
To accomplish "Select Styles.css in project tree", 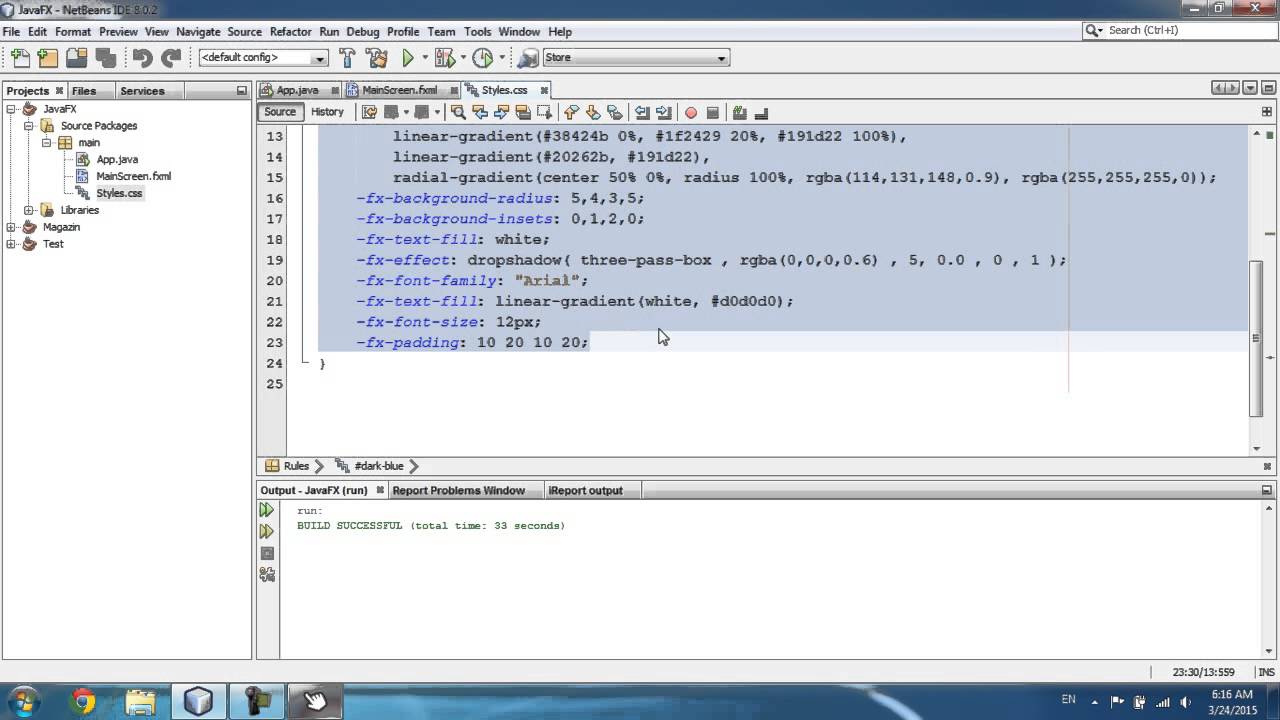I will pyautogui.click(x=119, y=193).
